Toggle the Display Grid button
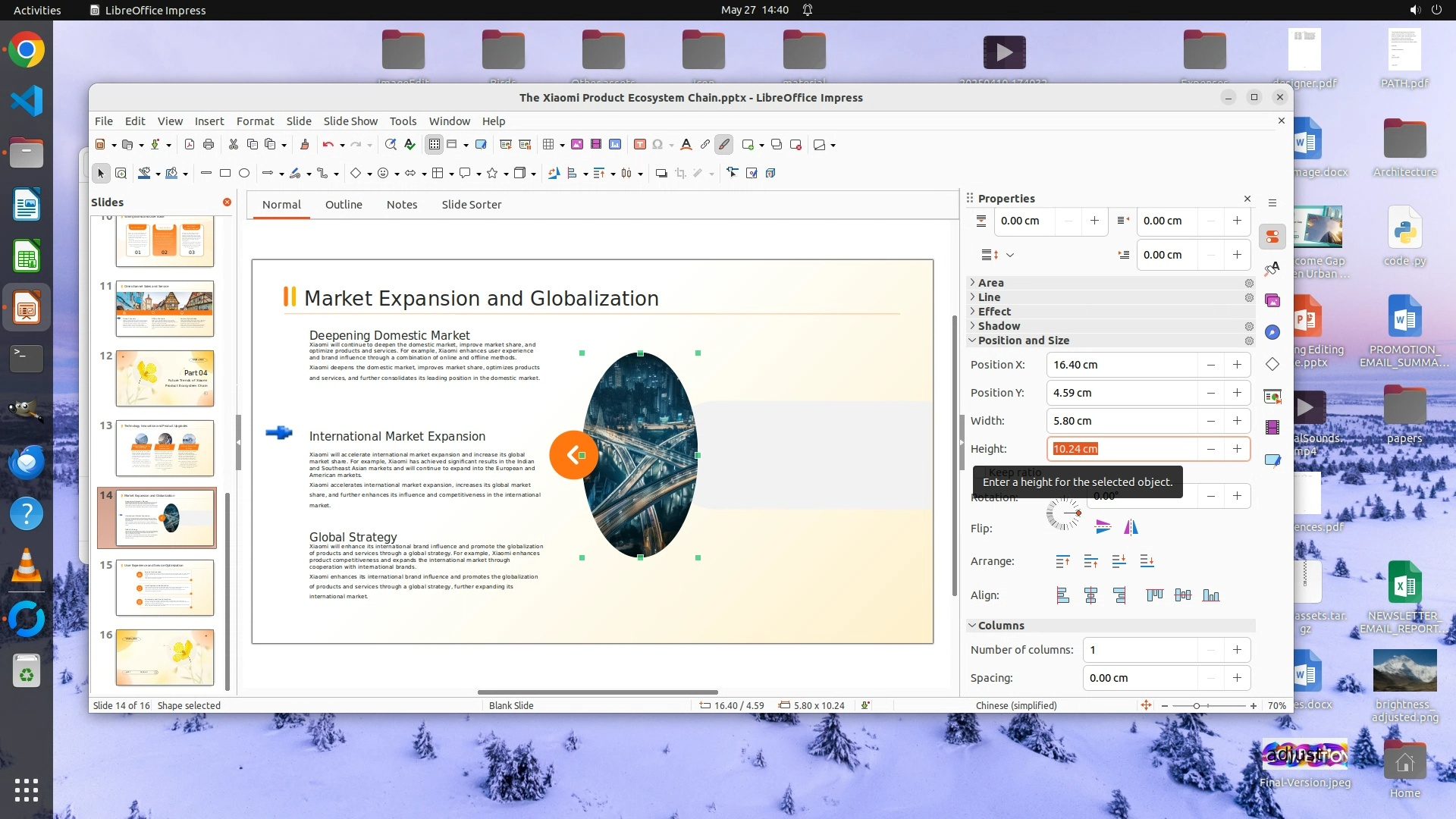This screenshot has width=1456, height=819. (x=434, y=145)
